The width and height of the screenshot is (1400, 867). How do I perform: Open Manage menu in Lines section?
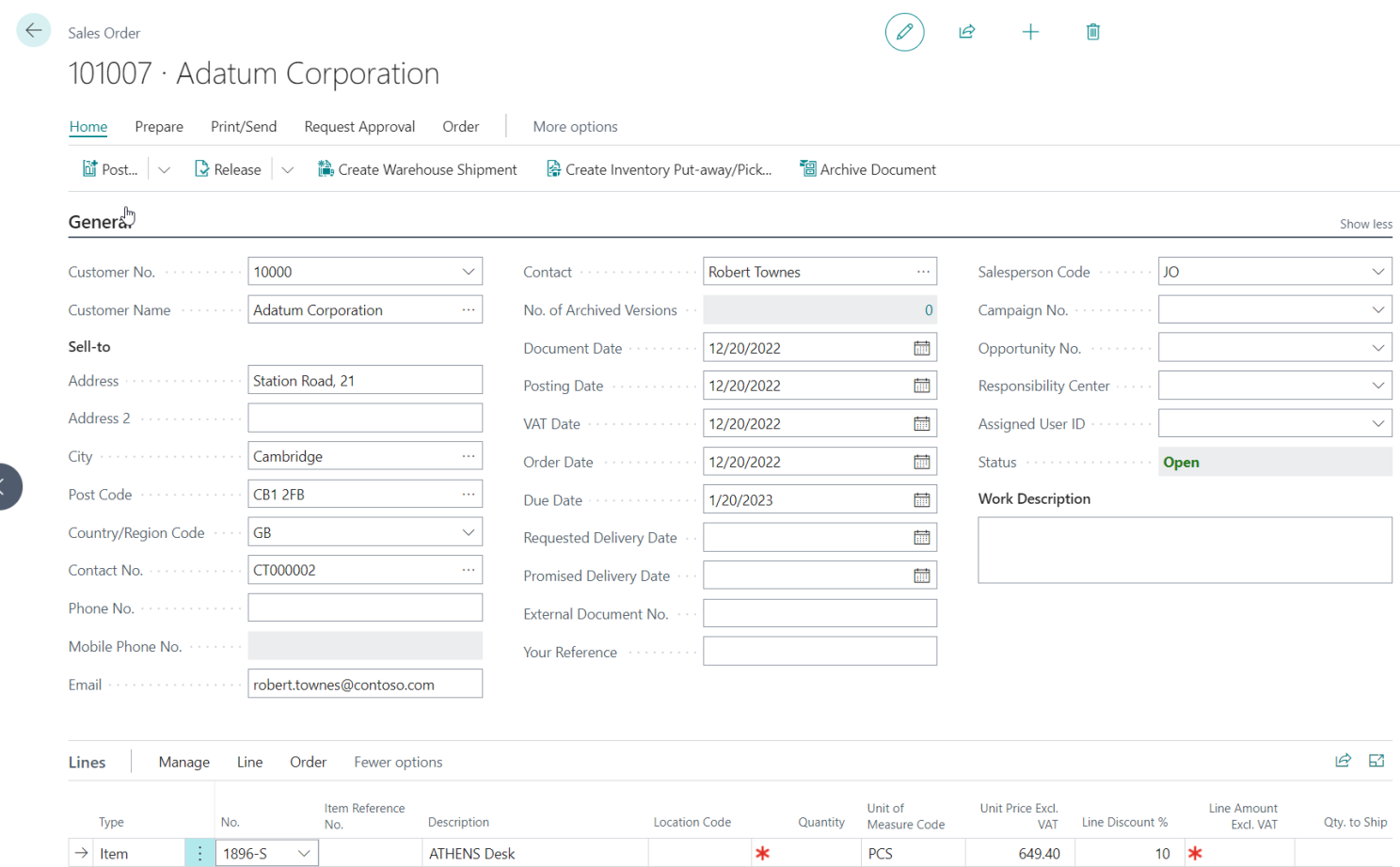point(183,763)
